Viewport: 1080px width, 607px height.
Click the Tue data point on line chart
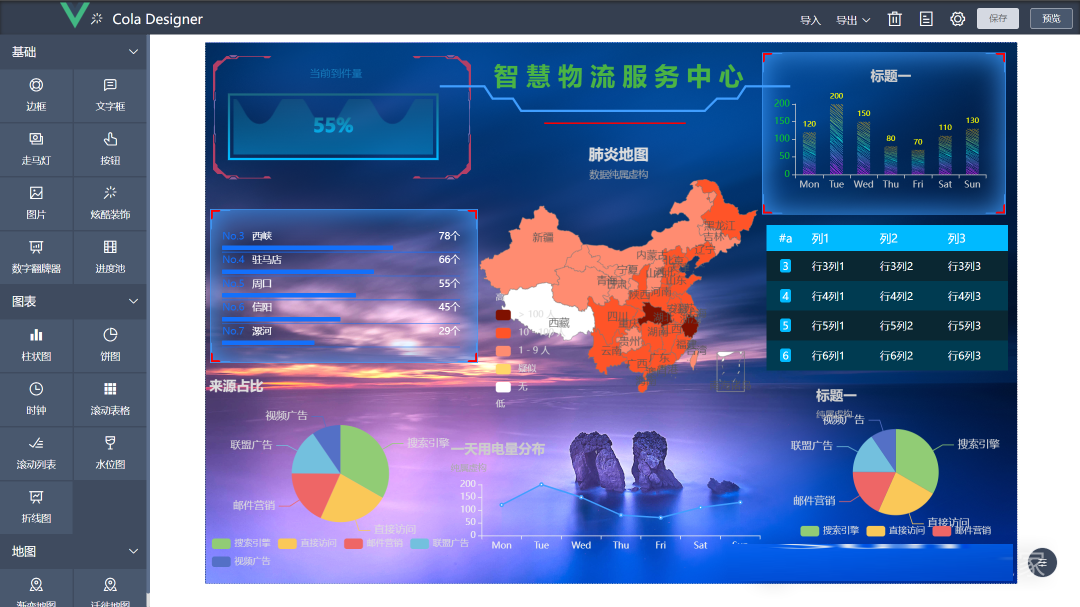coord(541,484)
